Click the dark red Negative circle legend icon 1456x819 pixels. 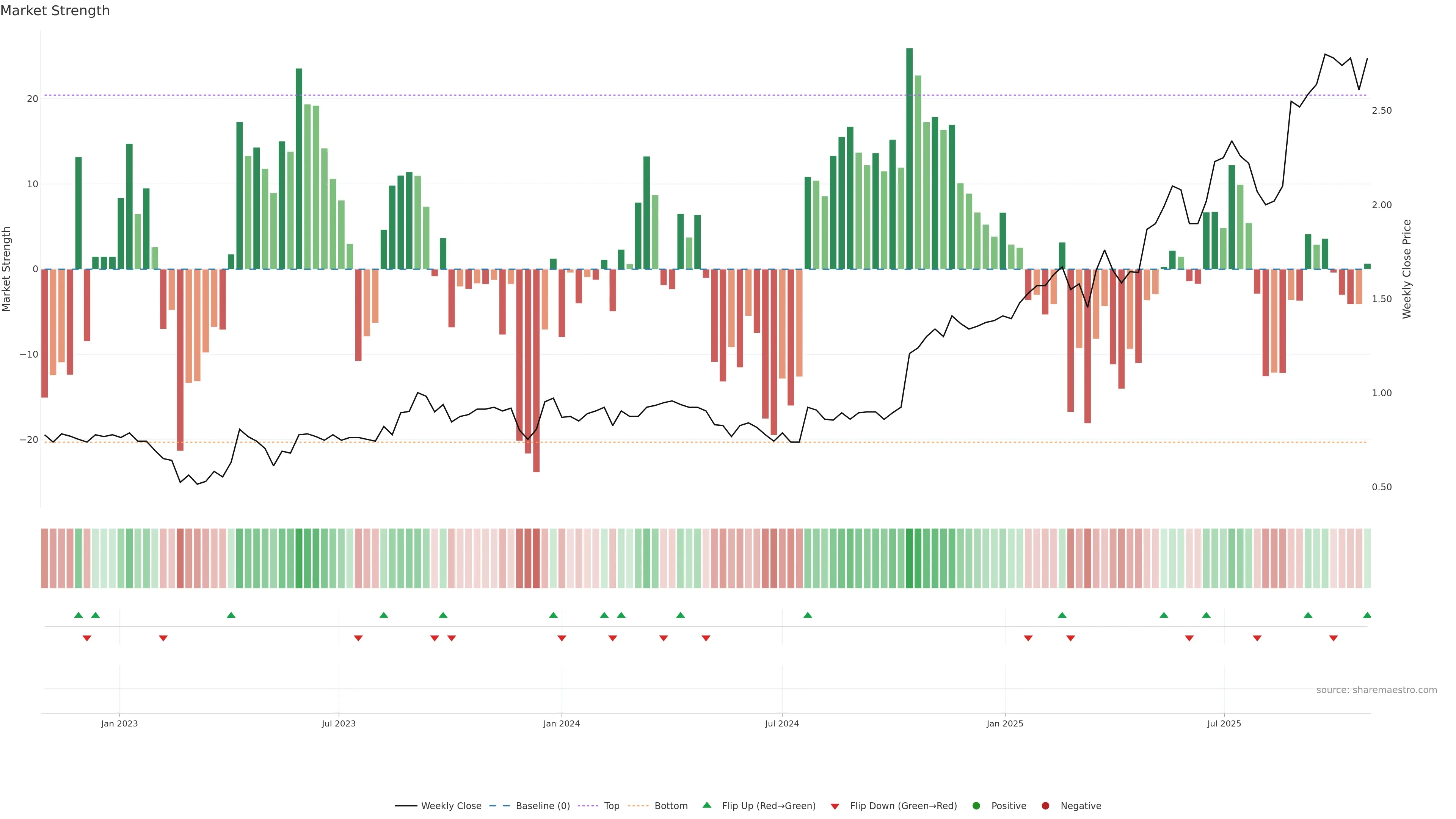click(1045, 806)
